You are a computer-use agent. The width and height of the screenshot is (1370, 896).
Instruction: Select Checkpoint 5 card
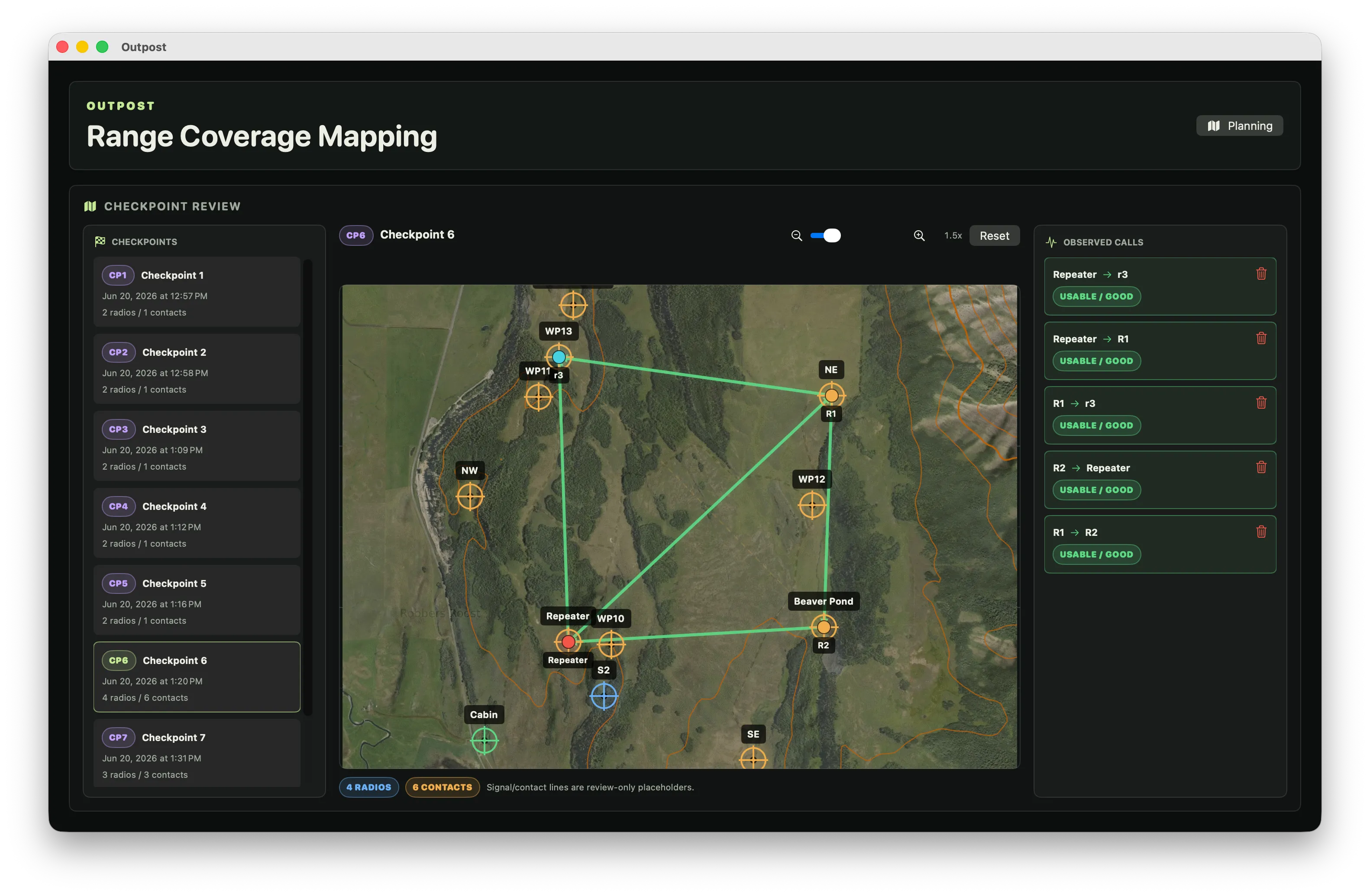point(197,601)
